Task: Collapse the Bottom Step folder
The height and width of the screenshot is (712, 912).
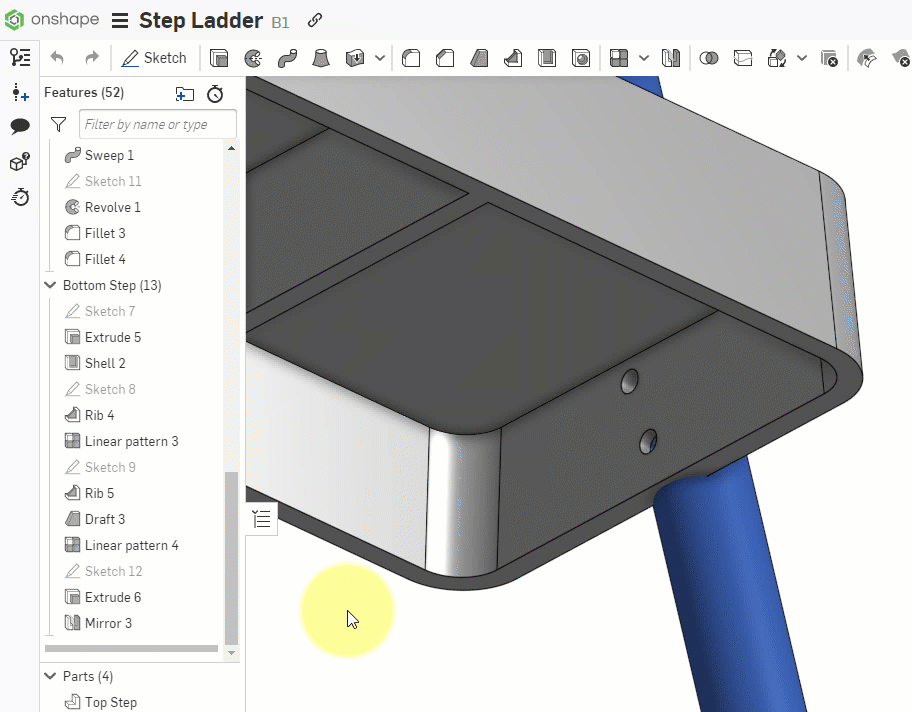Action: point(50,285)
